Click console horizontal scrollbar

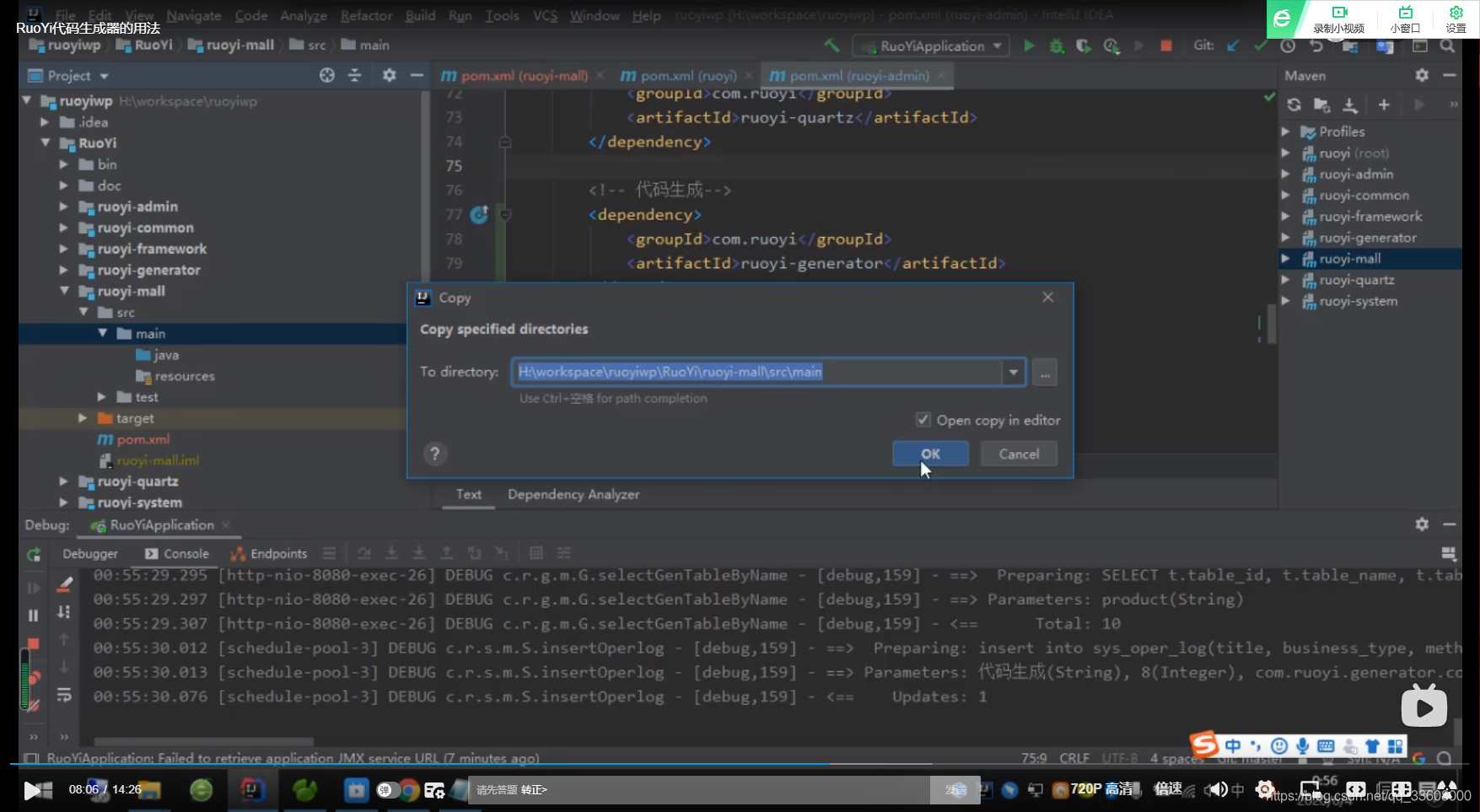203,742
